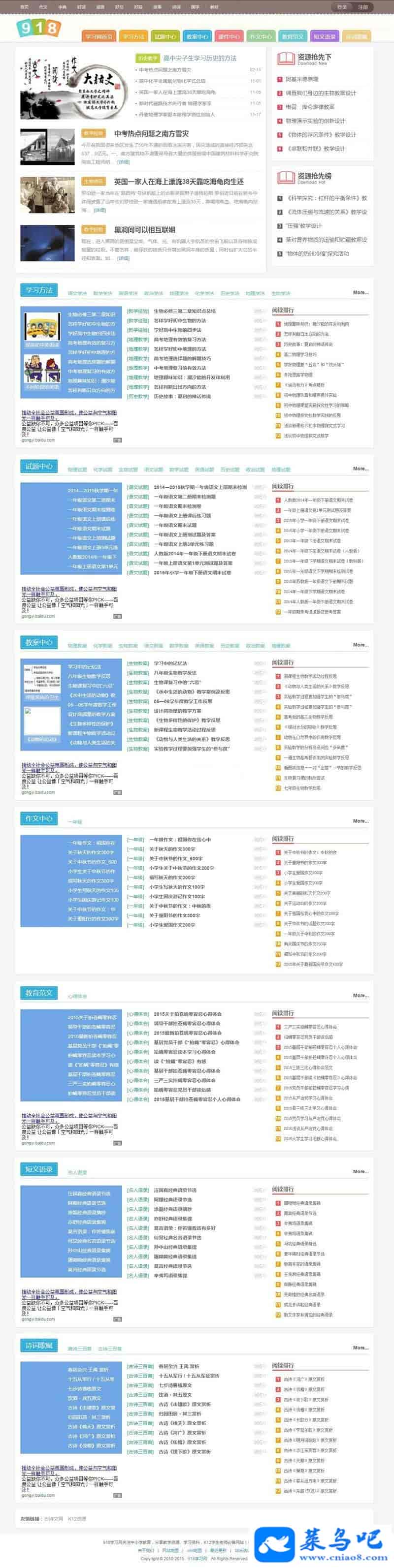Open Baidu gongyi ad under 学习方法 section

coord(71,427)
